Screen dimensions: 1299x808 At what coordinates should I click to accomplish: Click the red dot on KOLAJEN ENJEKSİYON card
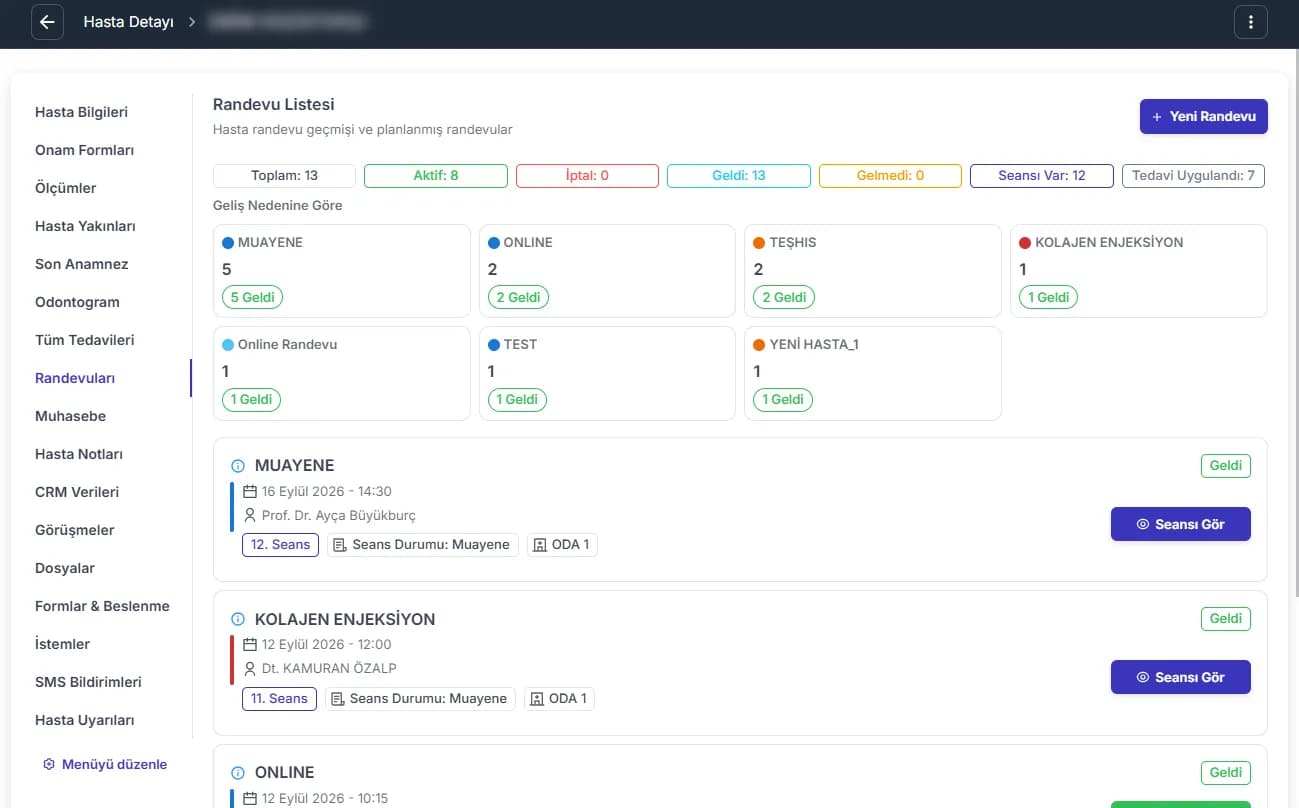[x=1025, y=243]
